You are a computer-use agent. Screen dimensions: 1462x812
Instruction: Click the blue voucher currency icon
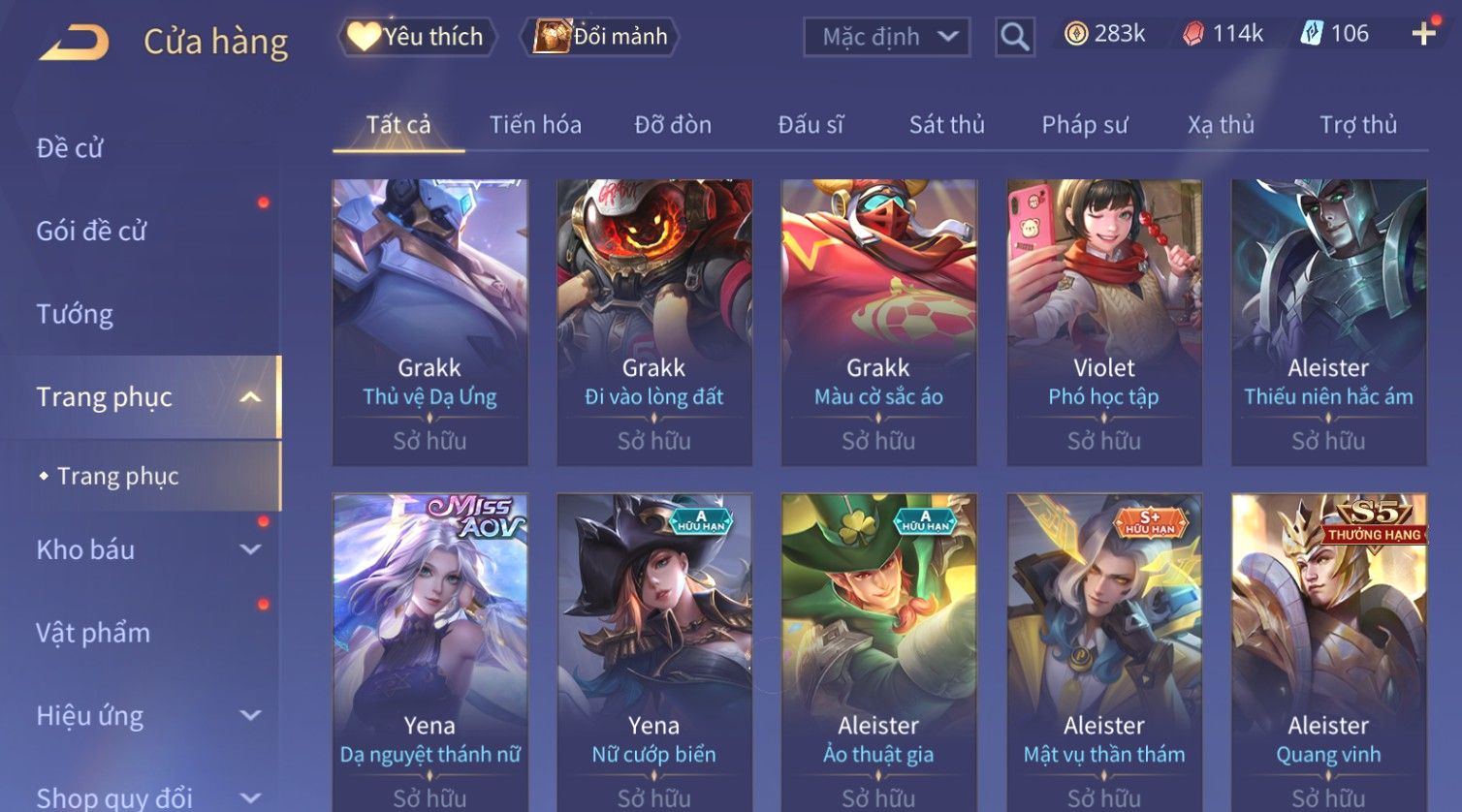coord(1312,34)
